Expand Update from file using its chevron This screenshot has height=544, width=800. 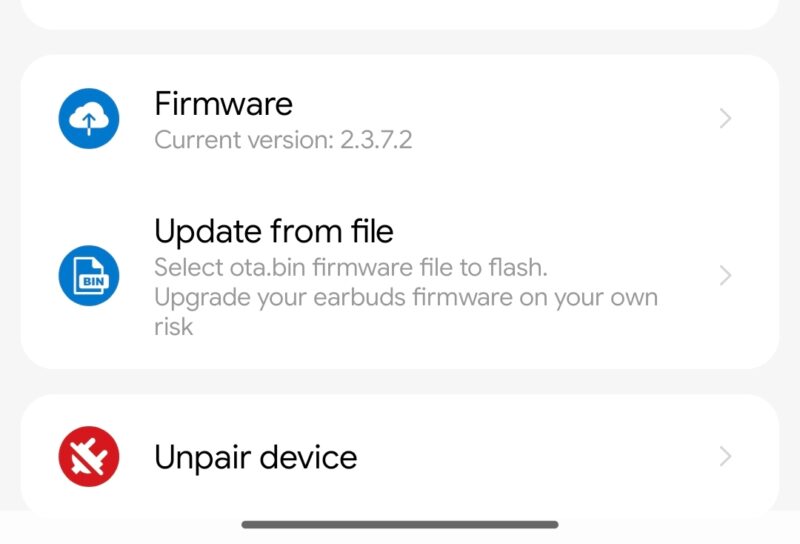726,276
